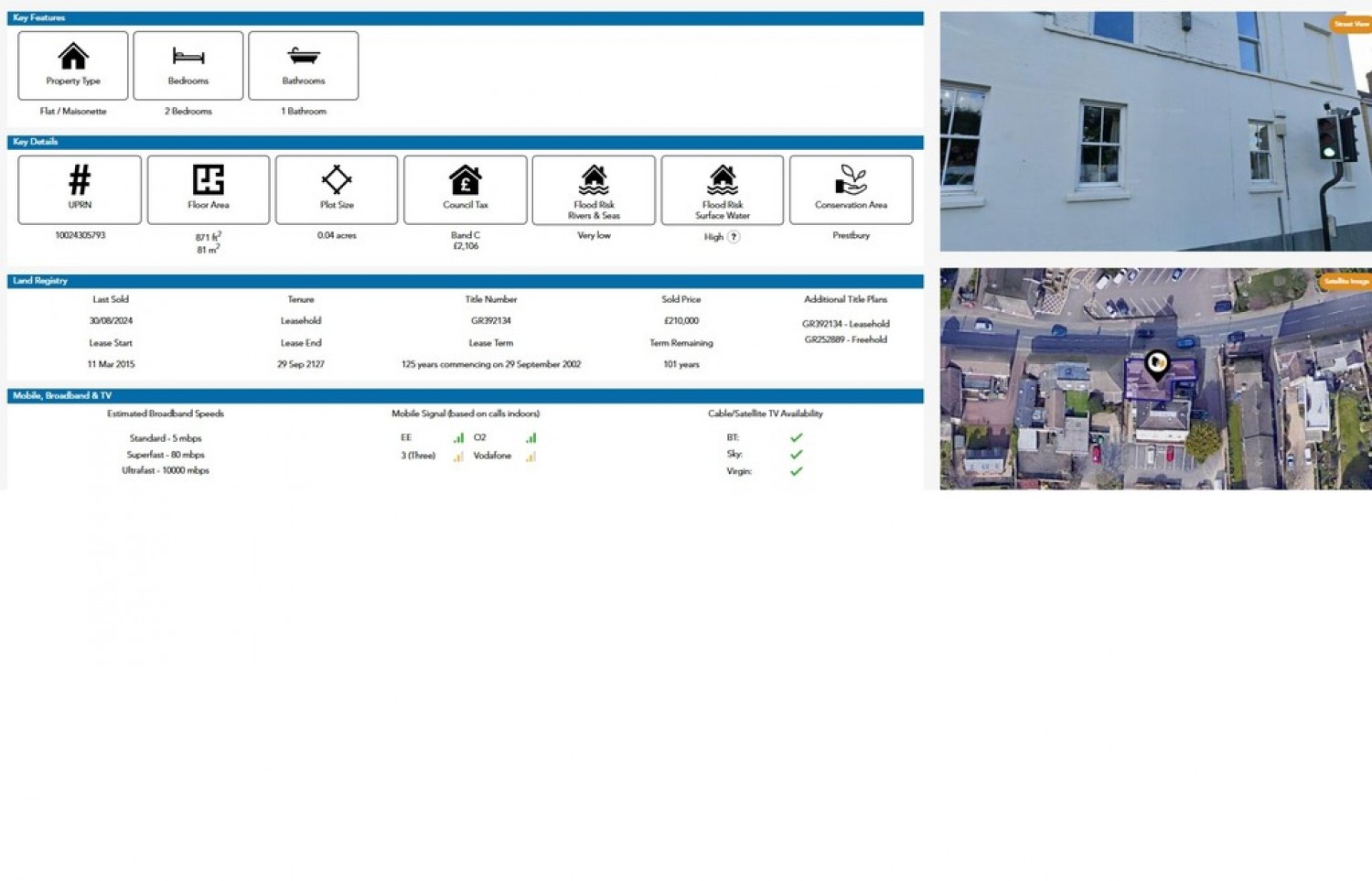
Task: Click the GR392134 - Leasehold title plan
Action: (845, 324)
